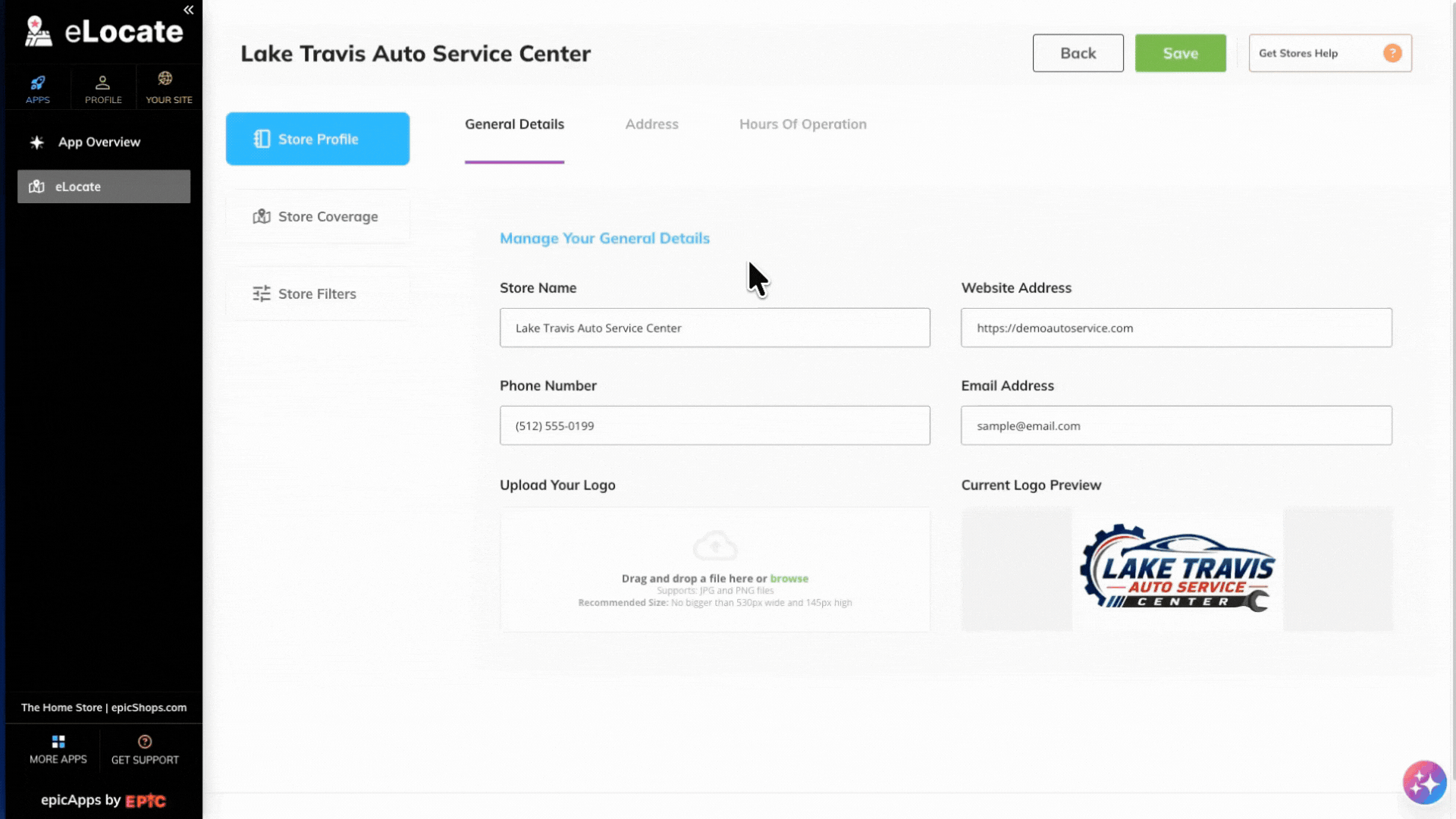Click the orange question mark help icon
This screenshot has width=1456, height=819.
1392,53
